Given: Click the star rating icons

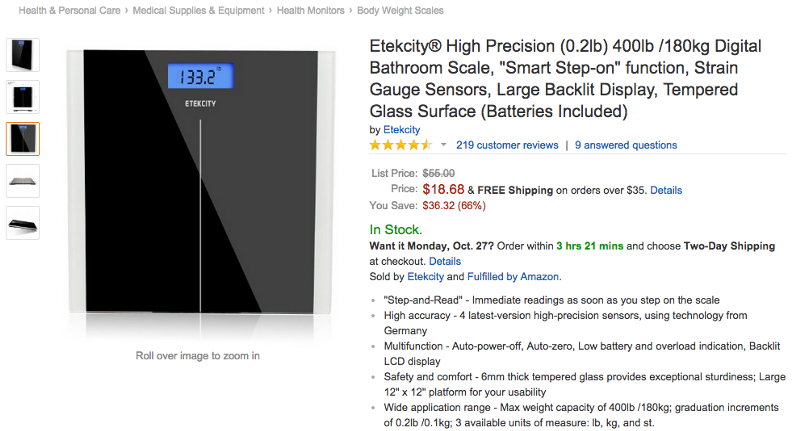Looking at the screenshot, I should coord(401,145).
